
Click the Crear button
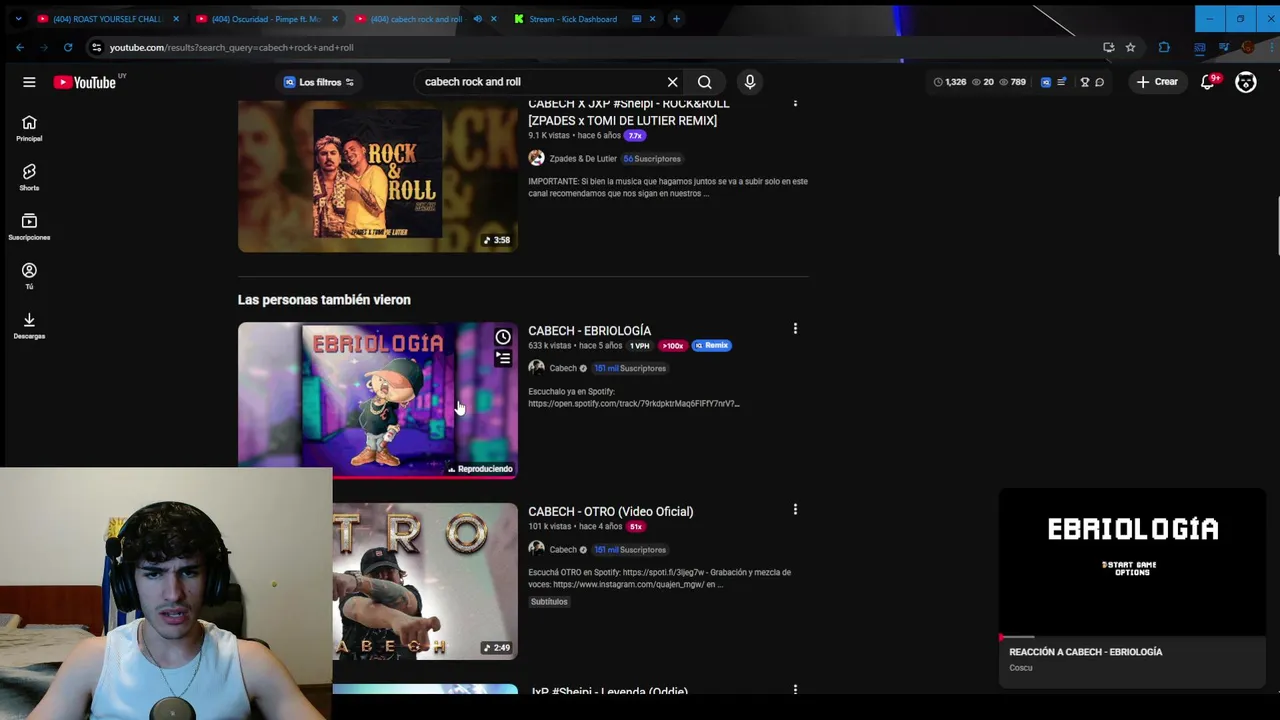pyautogui.click(x=1158, y=82)
